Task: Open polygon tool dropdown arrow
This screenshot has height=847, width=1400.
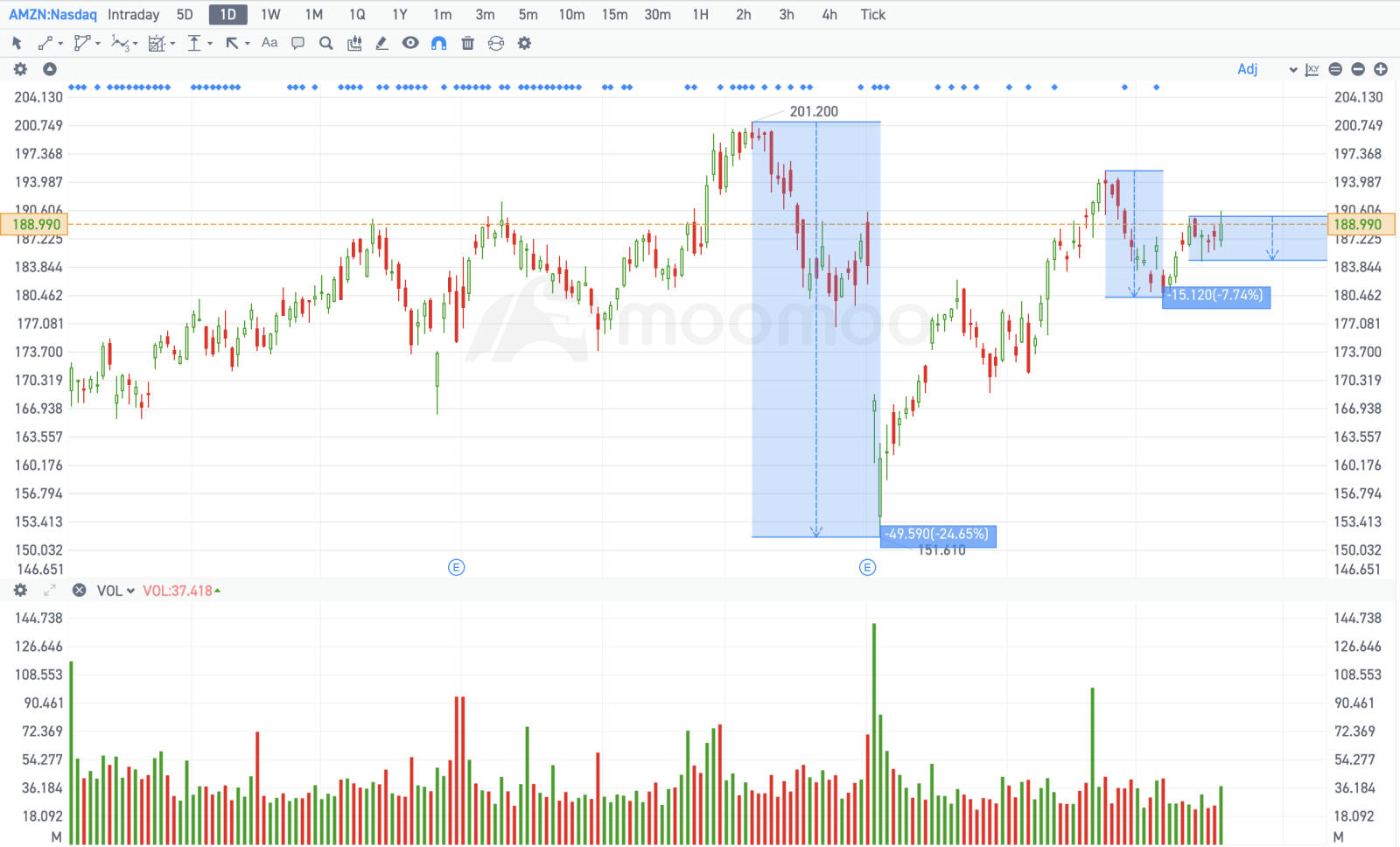Action: 97,44
